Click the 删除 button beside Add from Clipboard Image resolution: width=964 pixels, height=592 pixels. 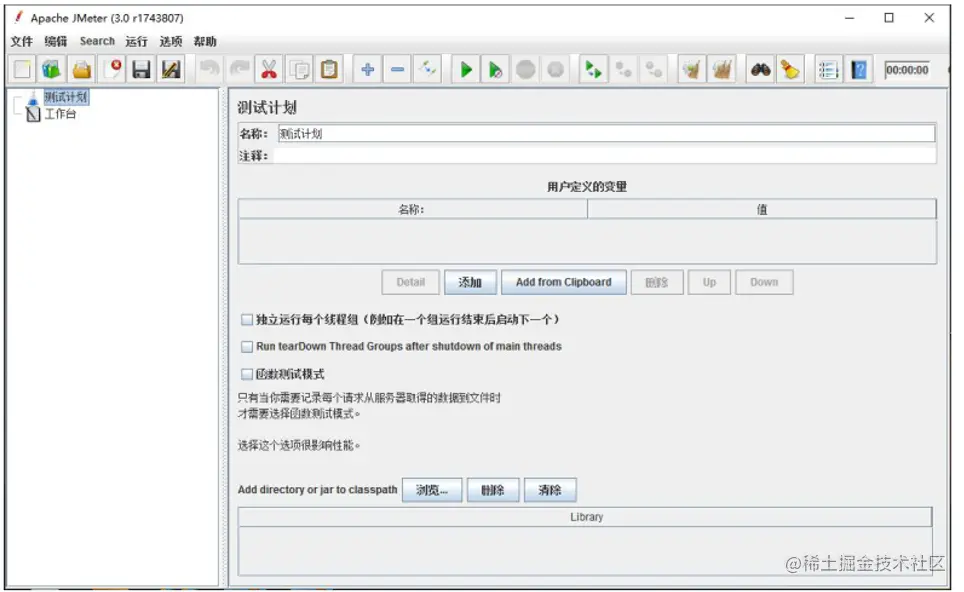pyautogui.click(x=657, y=282)
